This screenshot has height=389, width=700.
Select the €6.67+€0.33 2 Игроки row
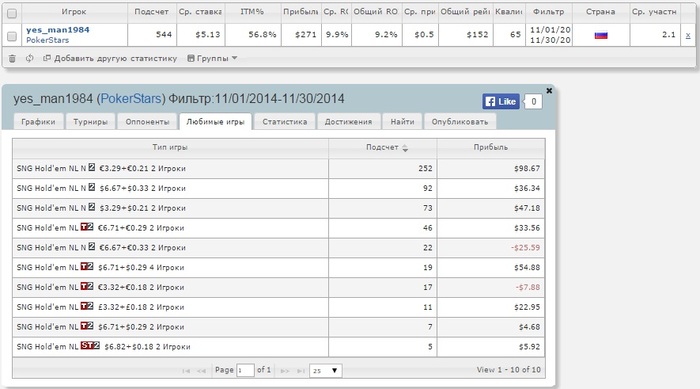click(x=279, y=248)
